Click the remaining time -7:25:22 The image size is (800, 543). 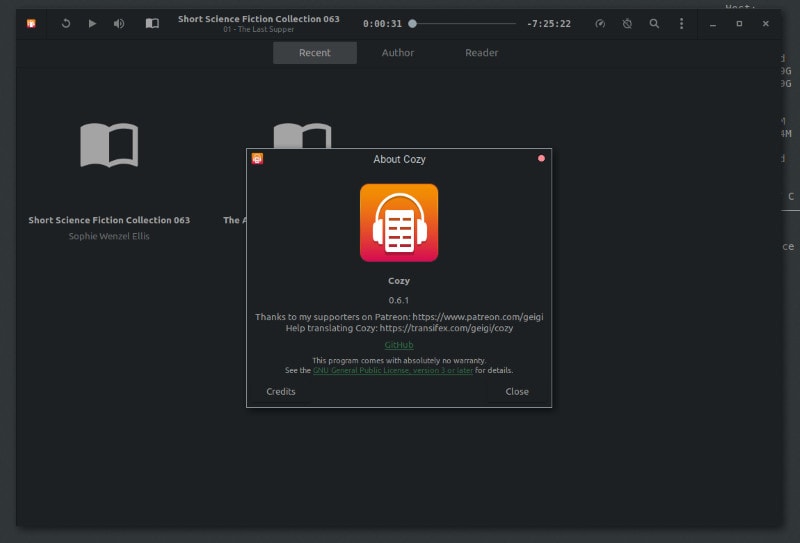pos(549,23)
